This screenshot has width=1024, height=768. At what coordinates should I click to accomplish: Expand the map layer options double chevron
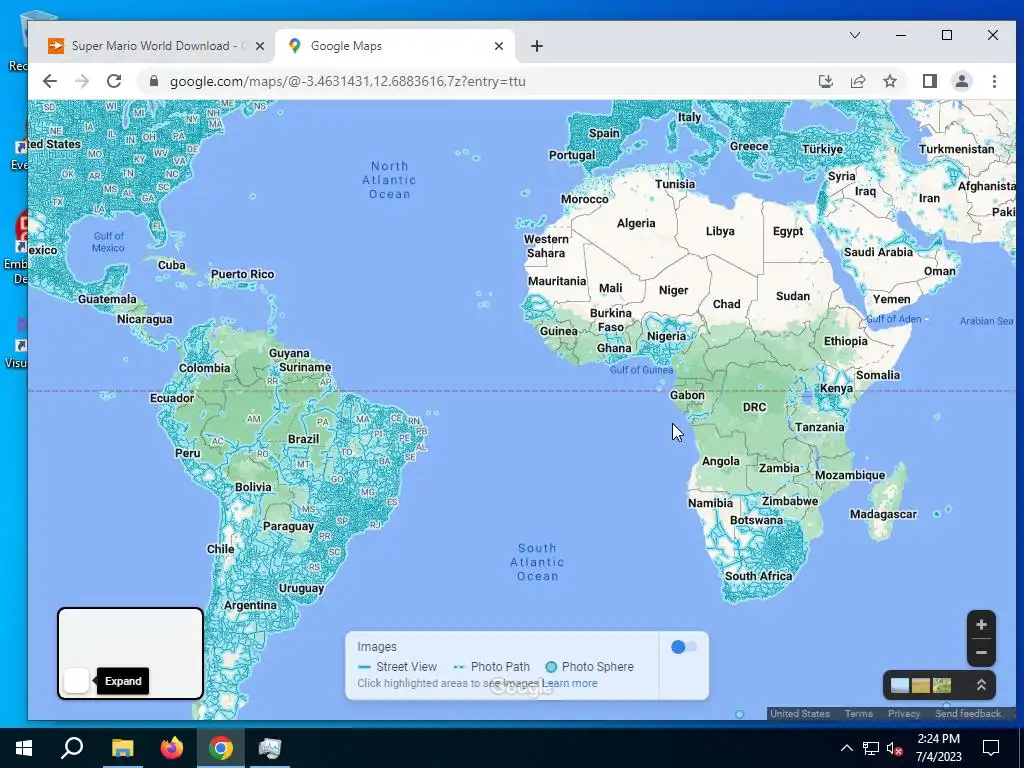coord(981,685)
